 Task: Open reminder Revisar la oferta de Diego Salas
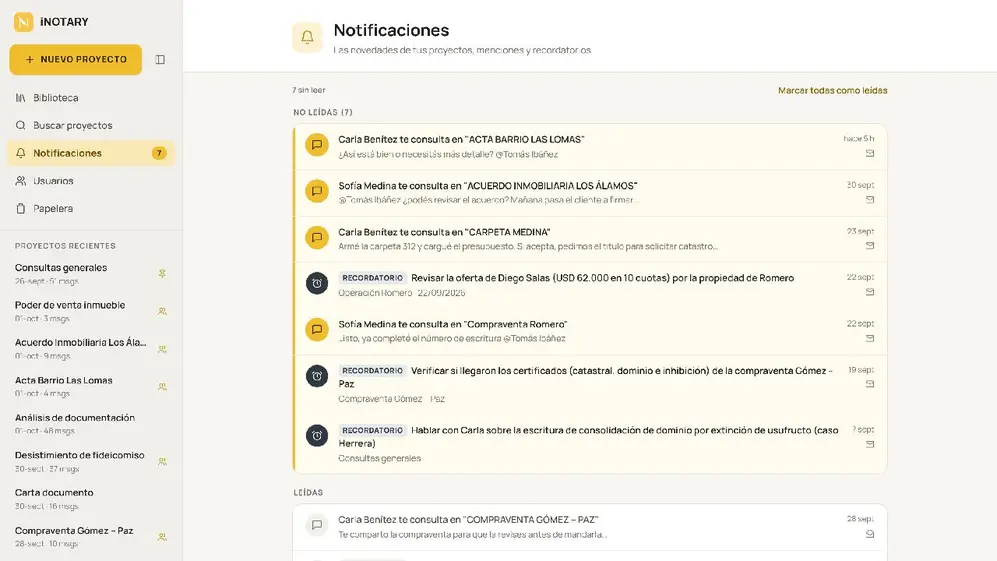(591, 286)
